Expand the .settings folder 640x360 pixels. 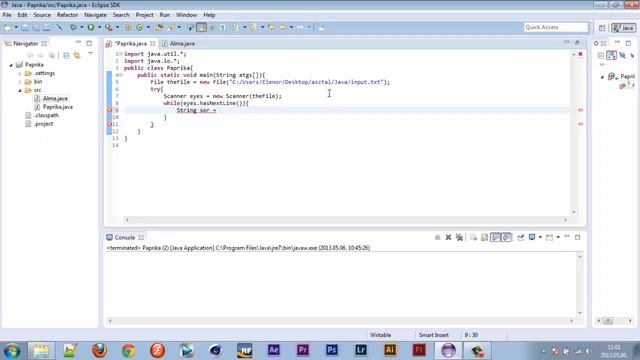(20, 73)
